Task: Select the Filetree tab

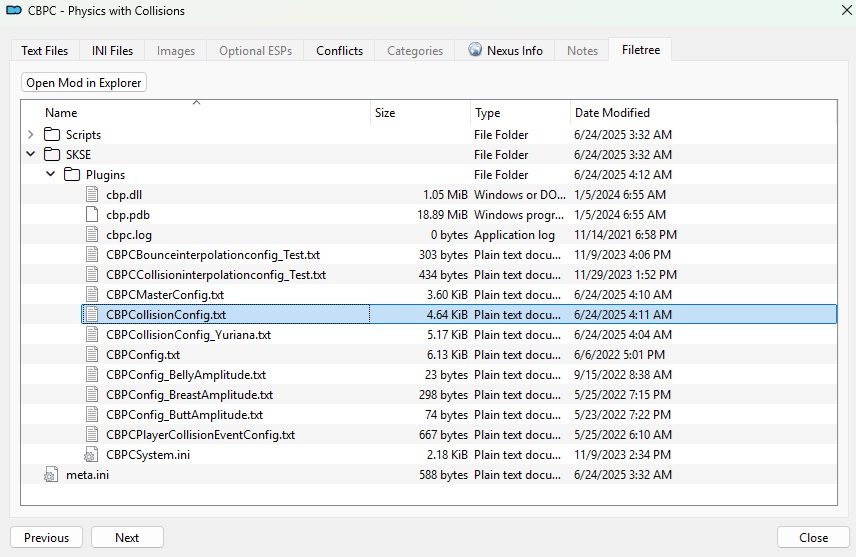Action: pos(640,50)
